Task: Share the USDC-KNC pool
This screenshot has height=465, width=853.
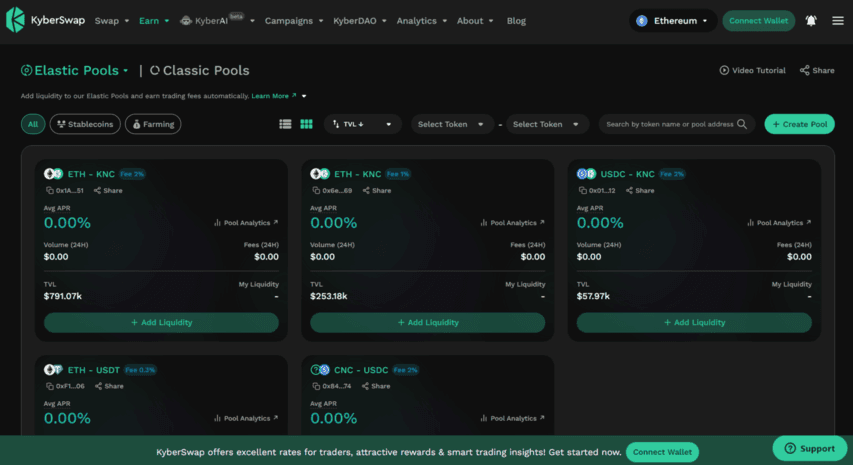Action: 640,190
